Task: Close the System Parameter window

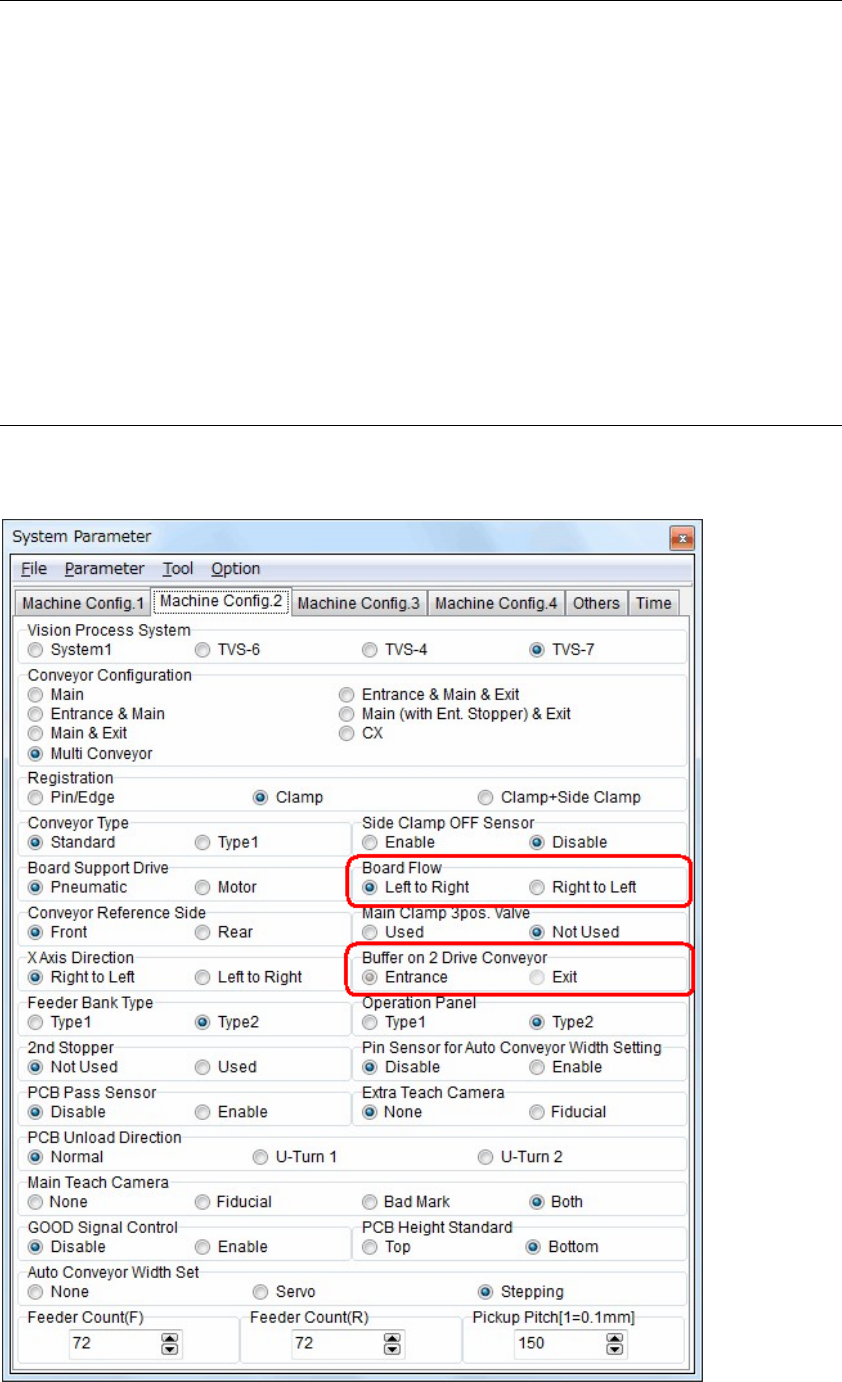Action: pyautogui.click(x=681, y=538)
